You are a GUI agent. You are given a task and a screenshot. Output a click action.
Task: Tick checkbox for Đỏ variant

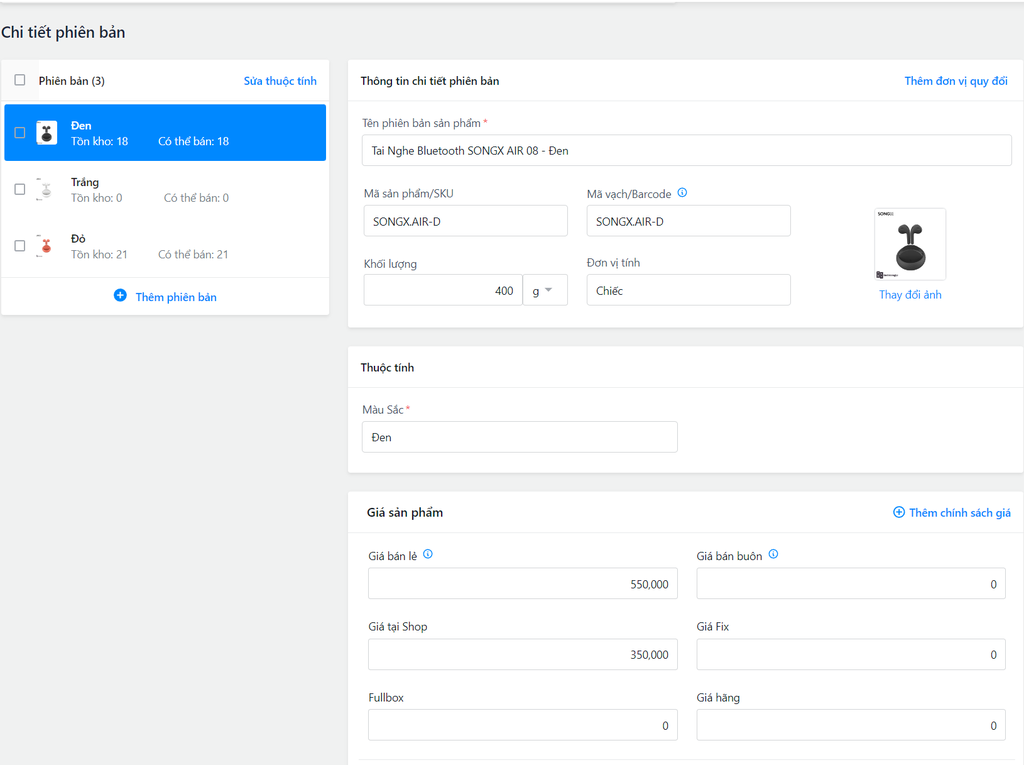point(20,246)
